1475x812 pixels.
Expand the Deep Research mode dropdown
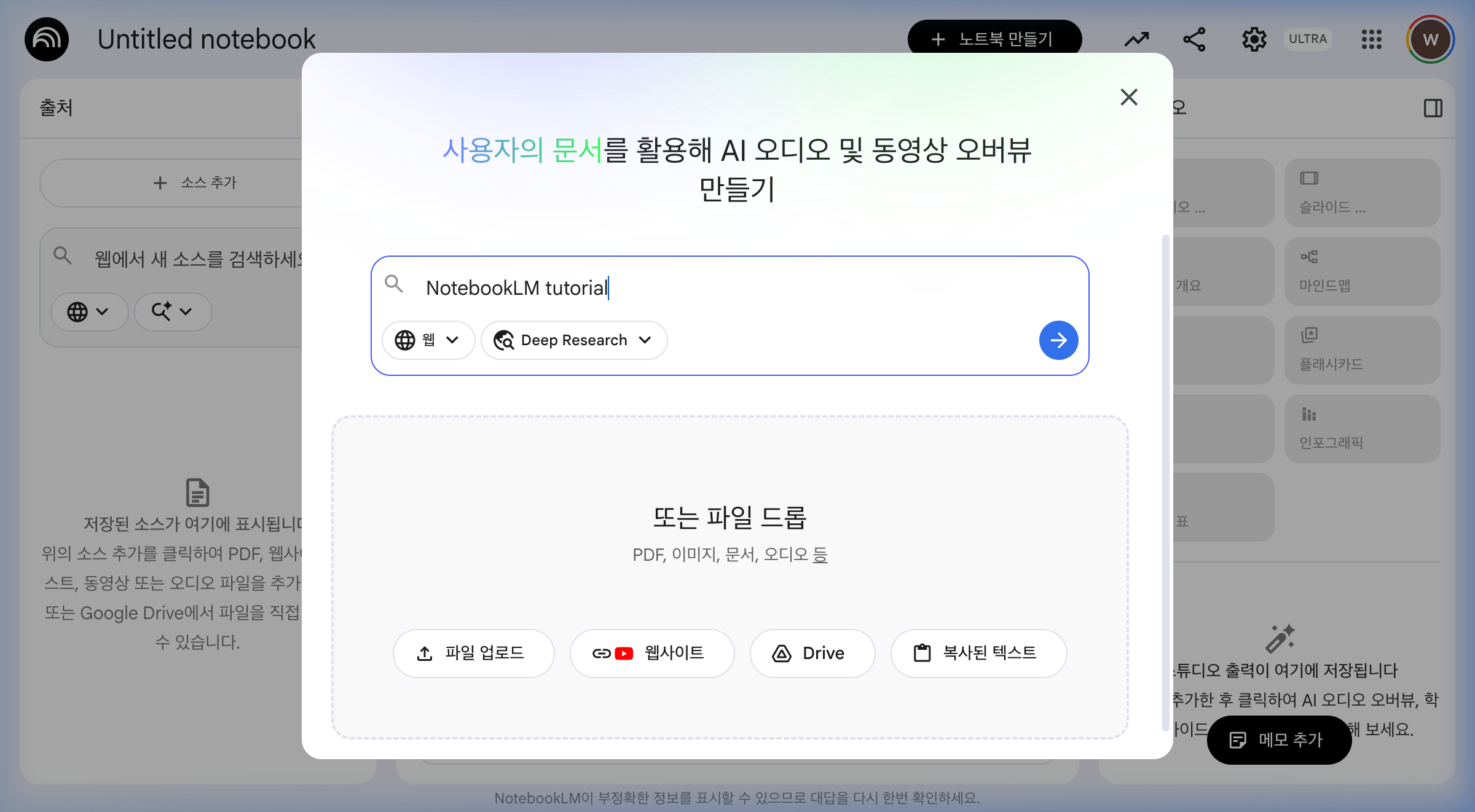click(574, 340)
